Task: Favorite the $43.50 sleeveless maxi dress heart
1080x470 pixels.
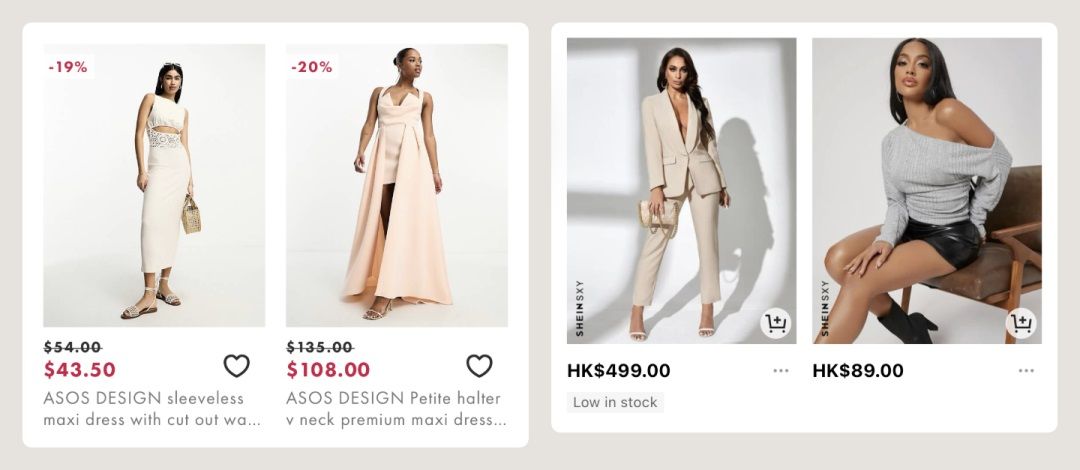Action: (236, 366)
